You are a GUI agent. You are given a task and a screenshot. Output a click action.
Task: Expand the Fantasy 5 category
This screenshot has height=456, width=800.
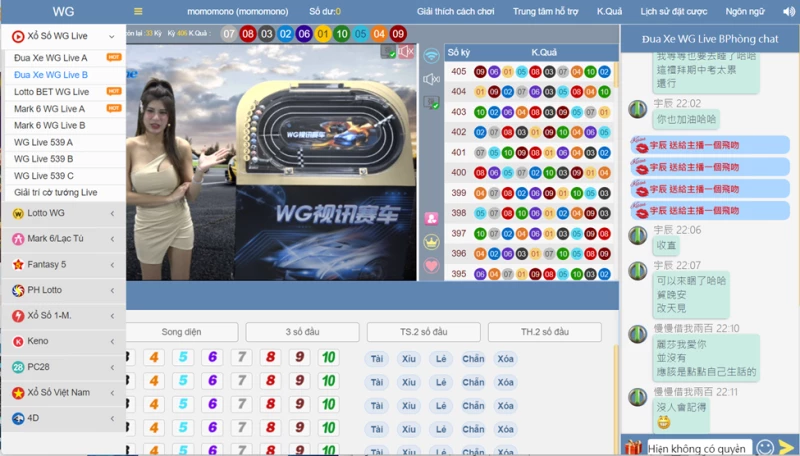coord(112,265)
